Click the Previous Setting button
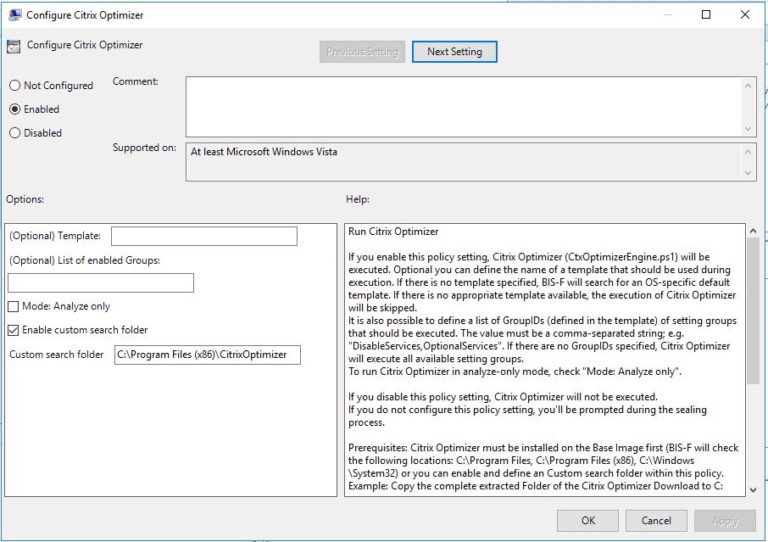 pyautogui.click(x=362, y=52)
